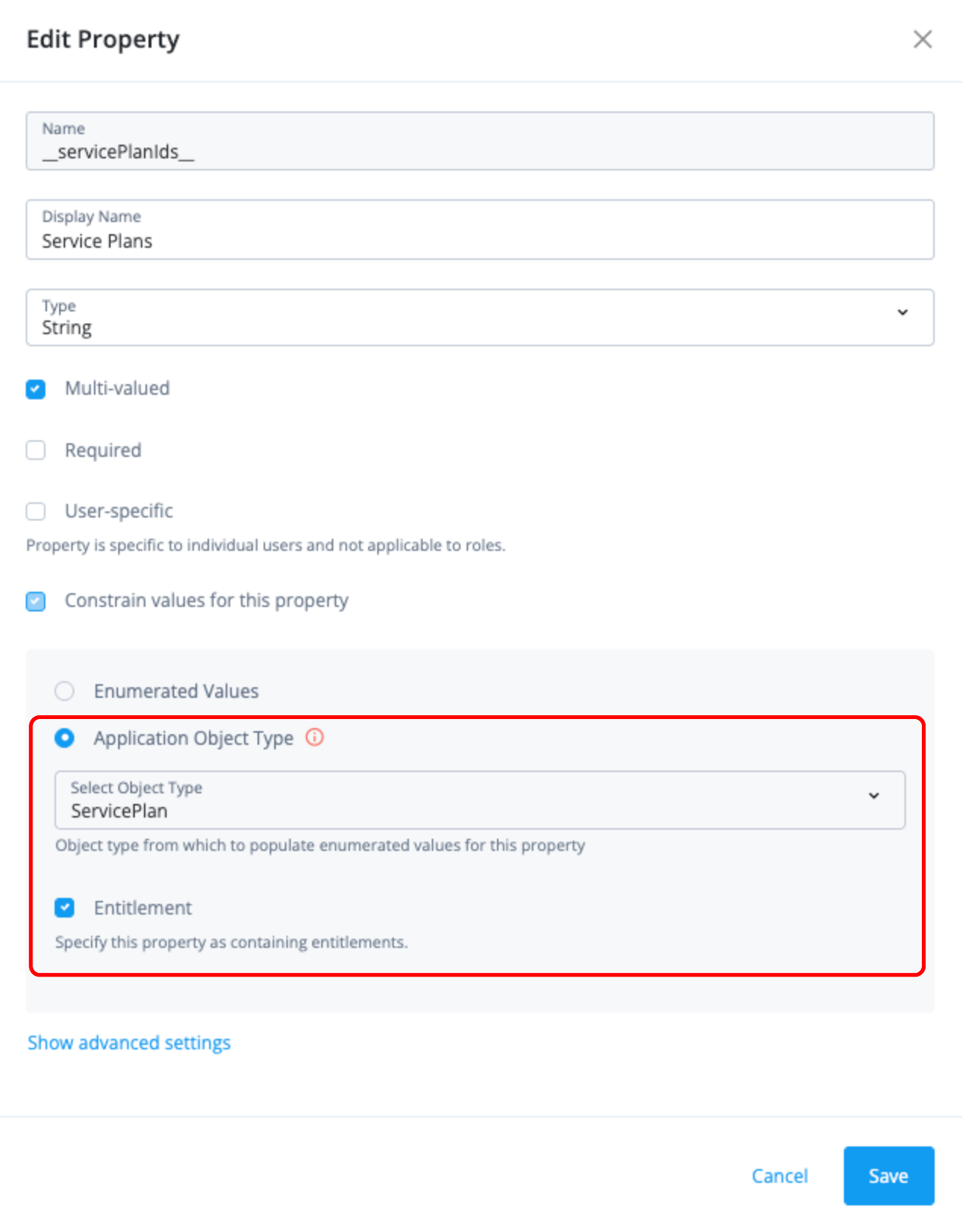Close the Edit Property dialog

922,39
